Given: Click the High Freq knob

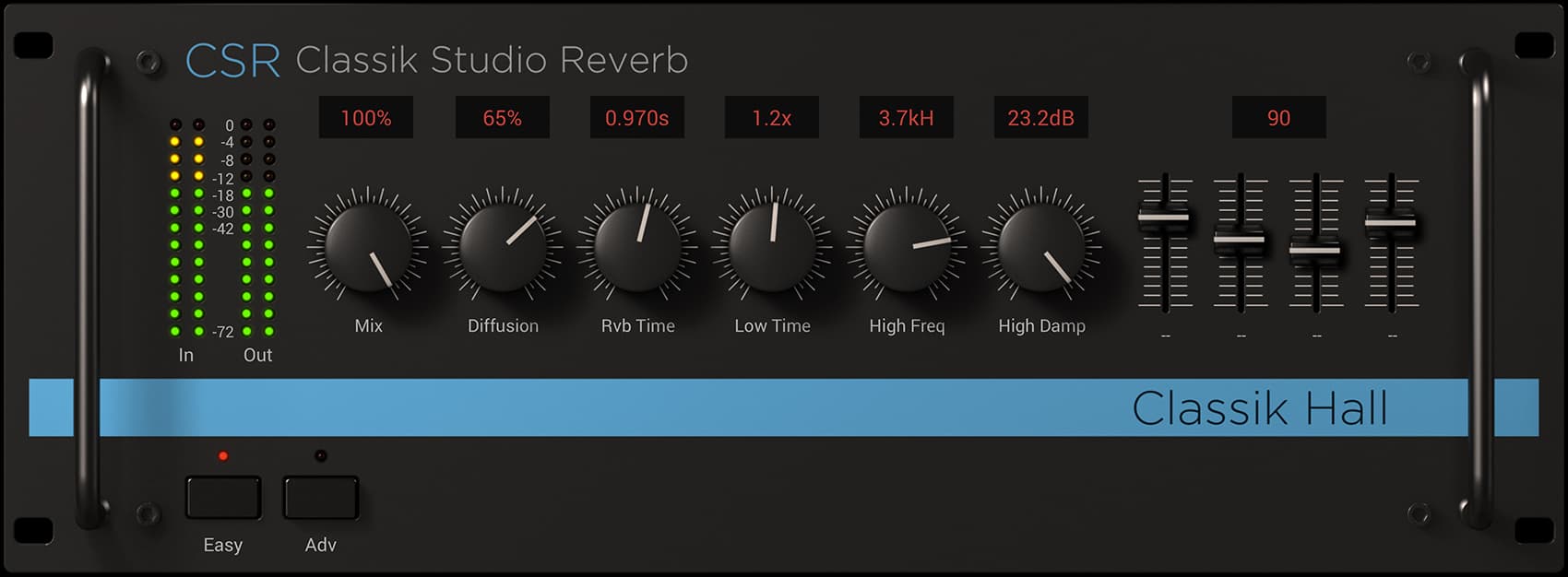Looking at the screenshot, I should 907,246.
